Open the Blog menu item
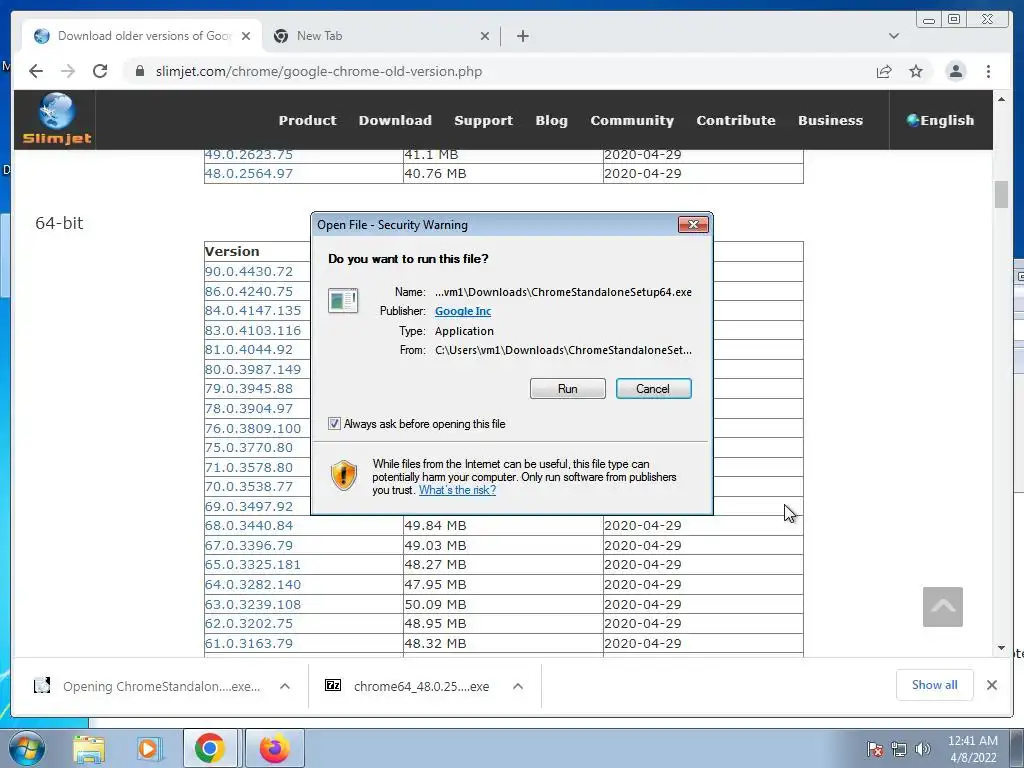The width and height of the screenshot is (1024, 768). point(551,120)
